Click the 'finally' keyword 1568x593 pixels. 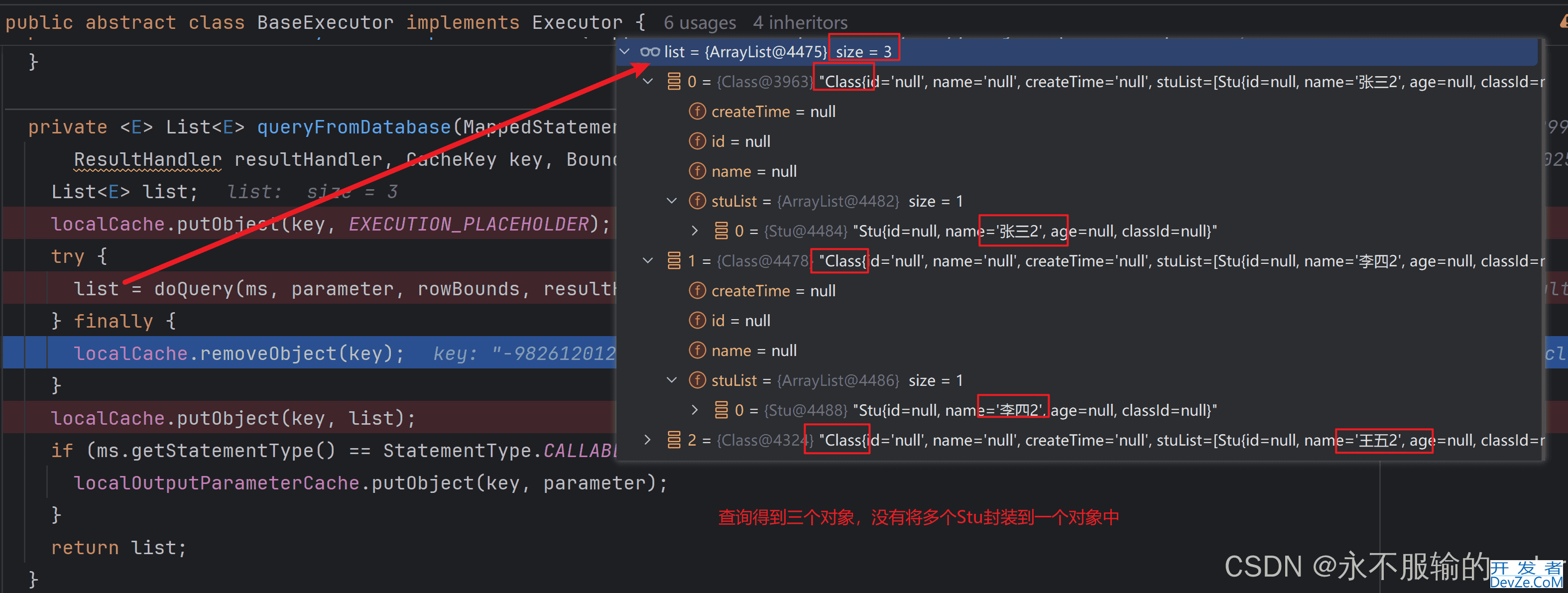(113, 321)
